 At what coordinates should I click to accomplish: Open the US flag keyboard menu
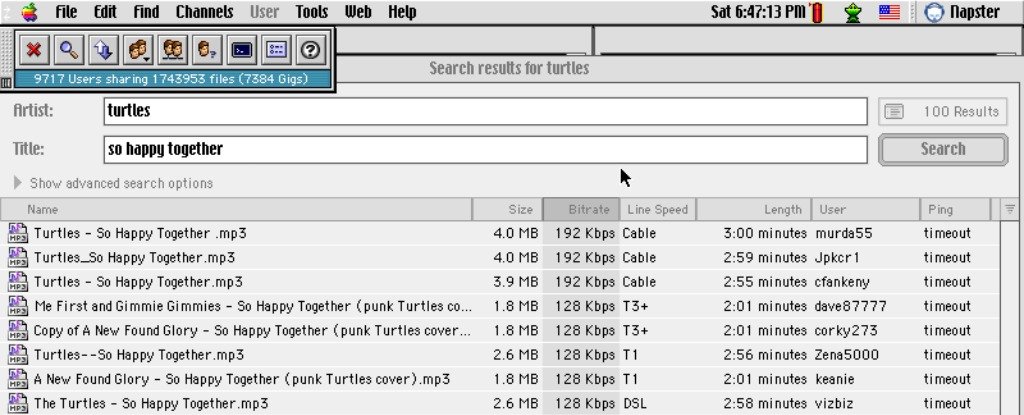(889, 12)
